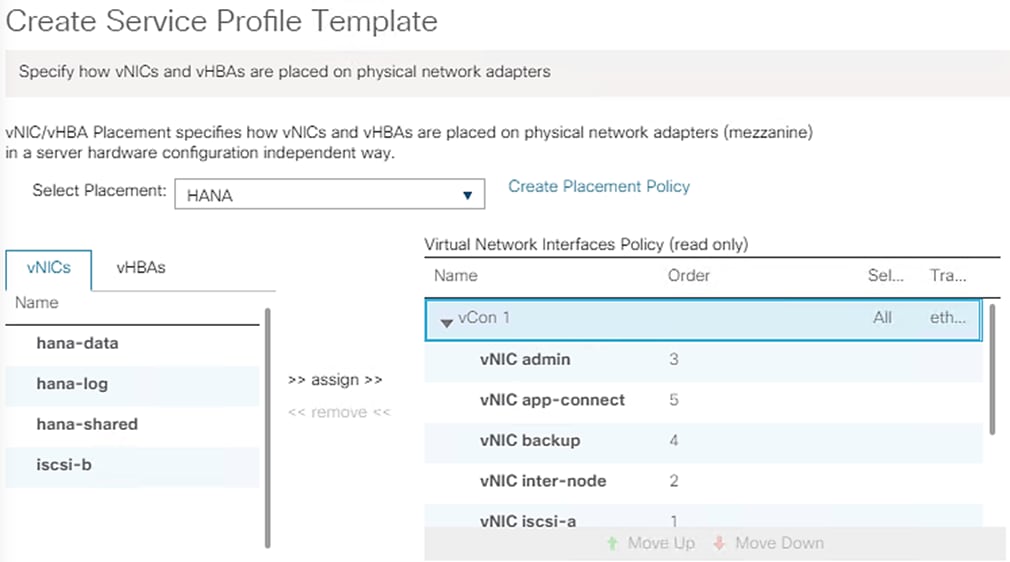
Task: Collapse the vCon 1 tree node
Action: [x=446, y=320]
